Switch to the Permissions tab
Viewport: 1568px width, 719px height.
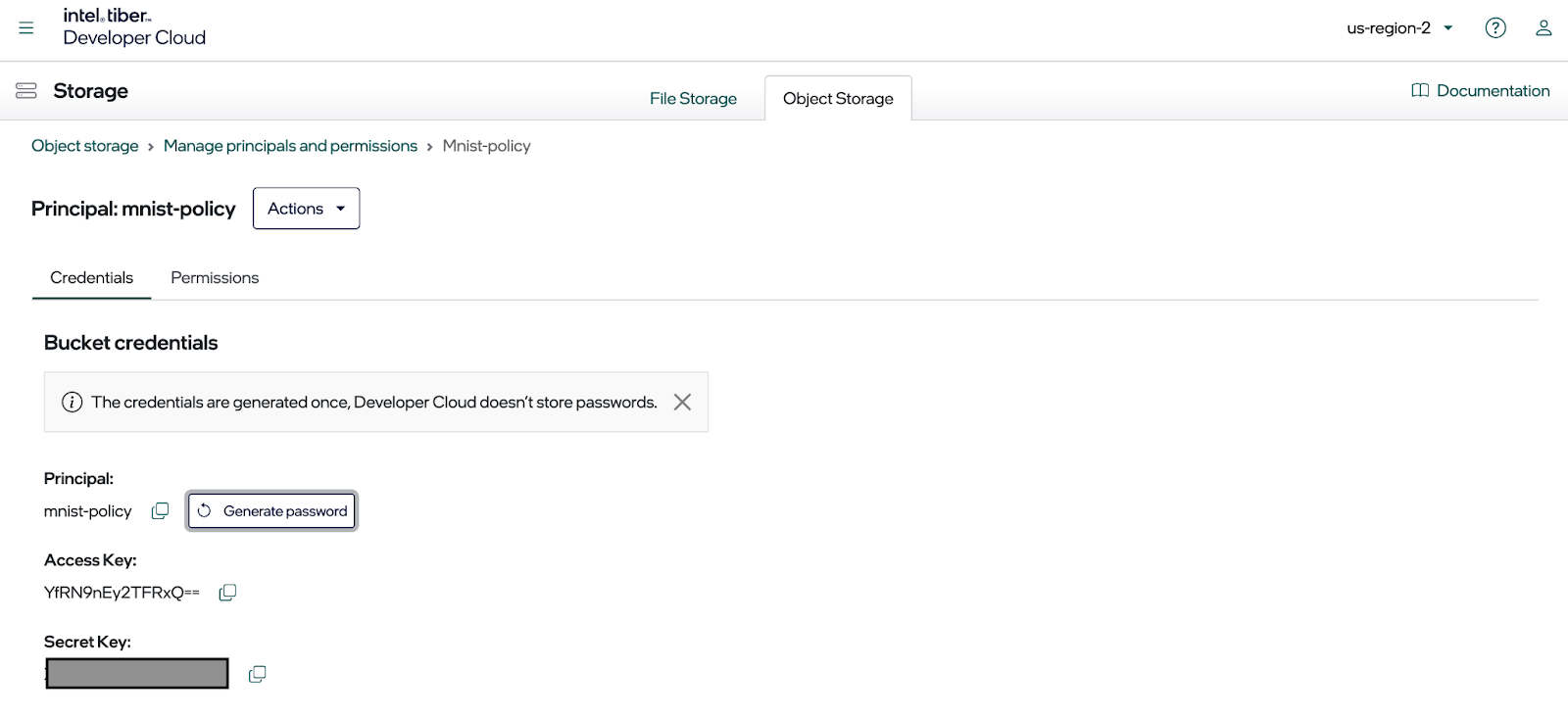coord(215,278)
